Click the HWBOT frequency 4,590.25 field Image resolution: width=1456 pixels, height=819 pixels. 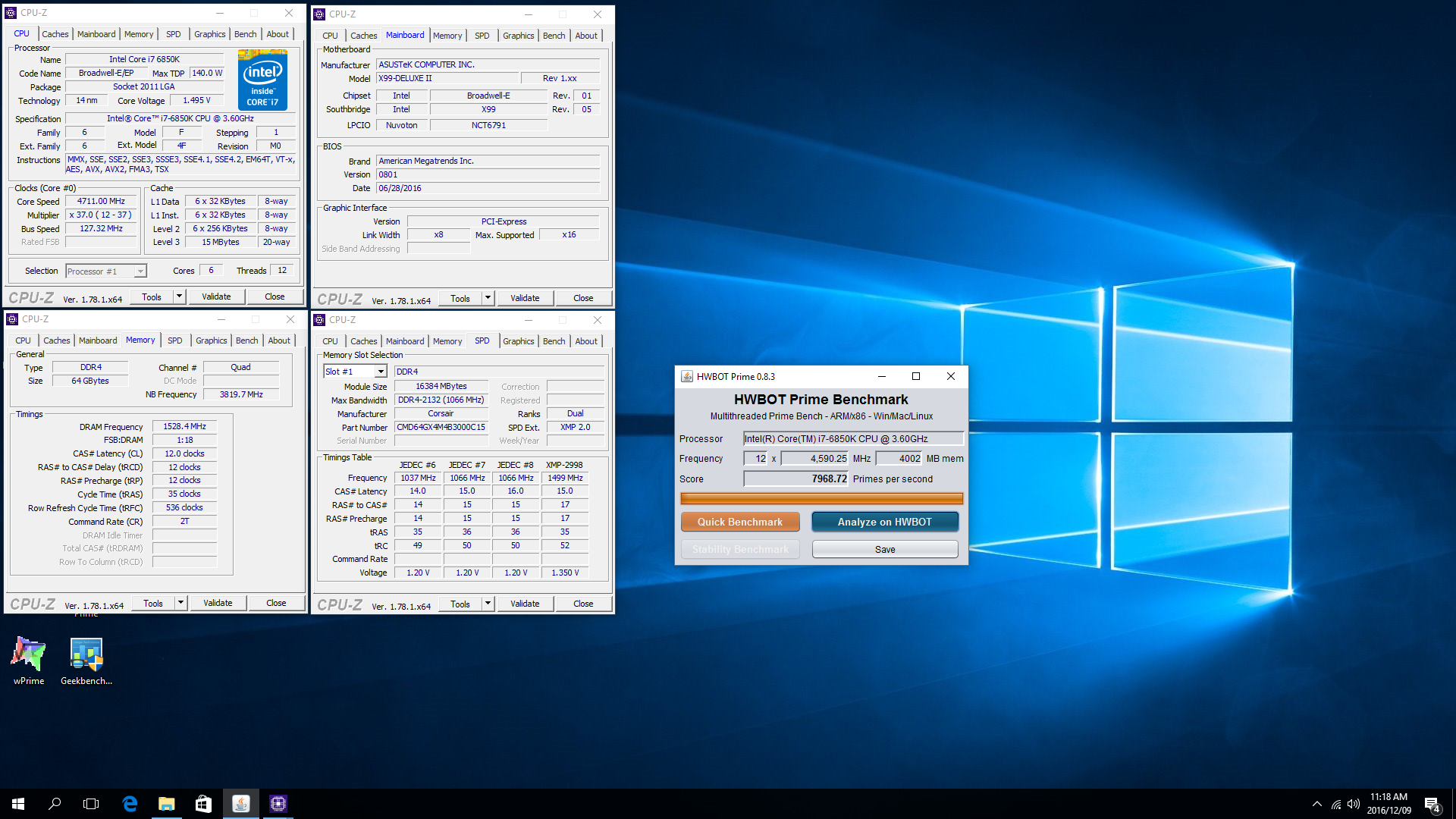(815, 458)
